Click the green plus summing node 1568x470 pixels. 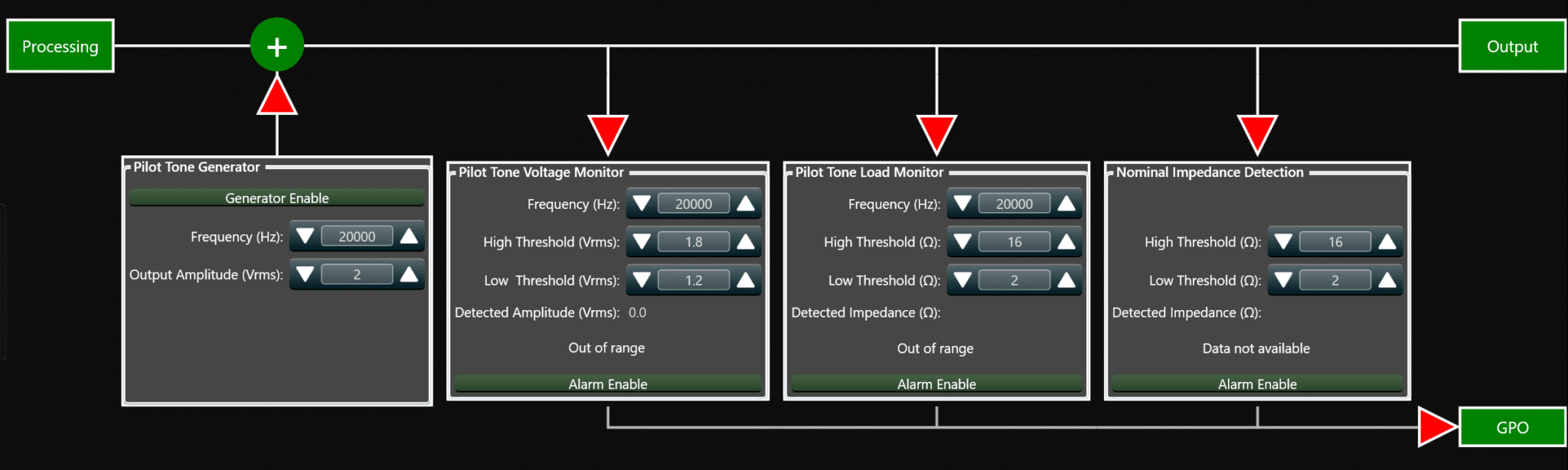pyautogui.click(x=277, y=45)
